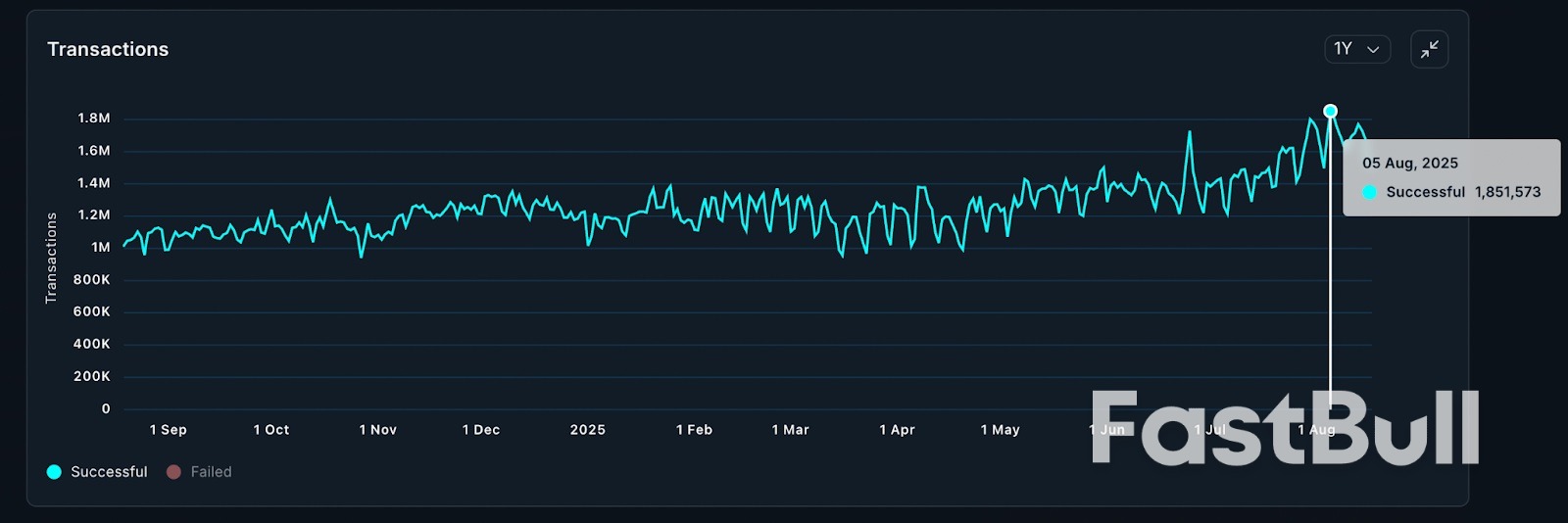Click the 1 Dec x-axis label
This screenshot has height=523, width=1568.
click(481, 430)
